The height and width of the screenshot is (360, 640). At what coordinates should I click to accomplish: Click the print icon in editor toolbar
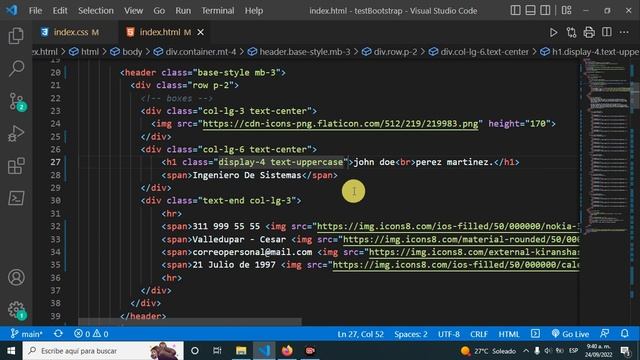pyautogui.click(x=589, y=32)
